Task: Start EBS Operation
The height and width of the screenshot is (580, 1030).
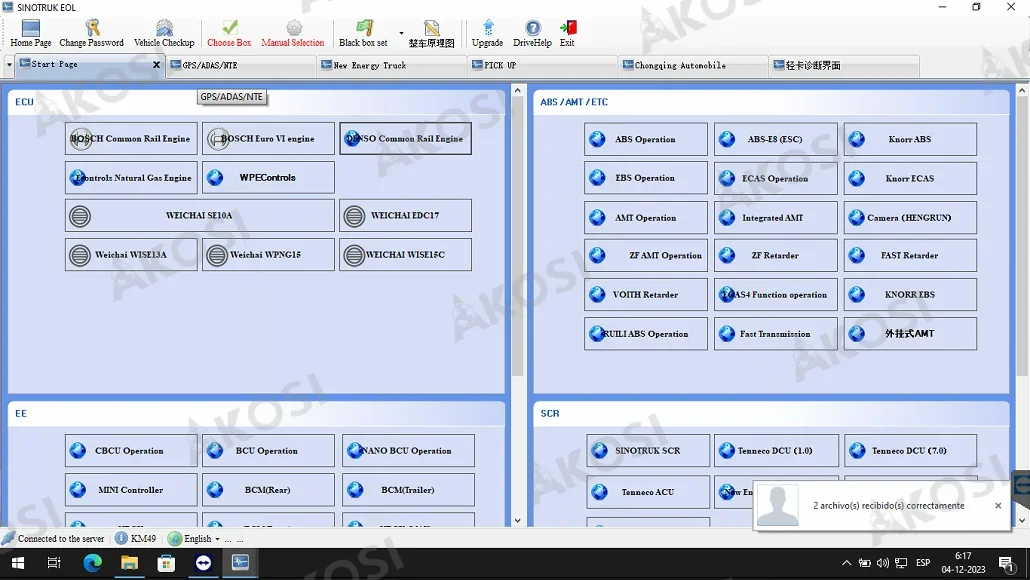Action: (646, 178)
